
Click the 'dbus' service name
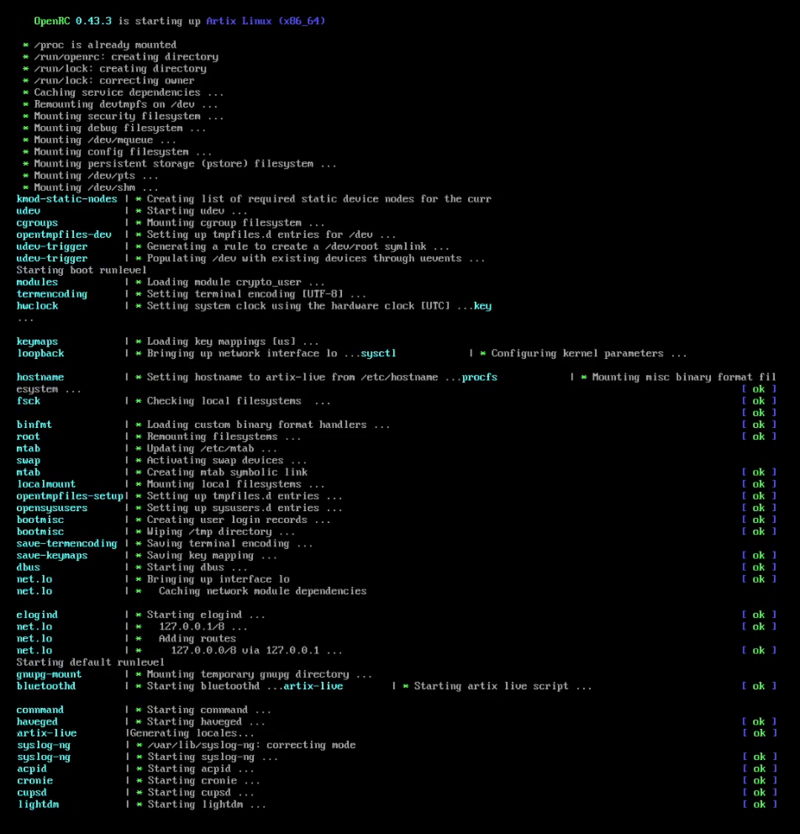(x=28, y=568)
